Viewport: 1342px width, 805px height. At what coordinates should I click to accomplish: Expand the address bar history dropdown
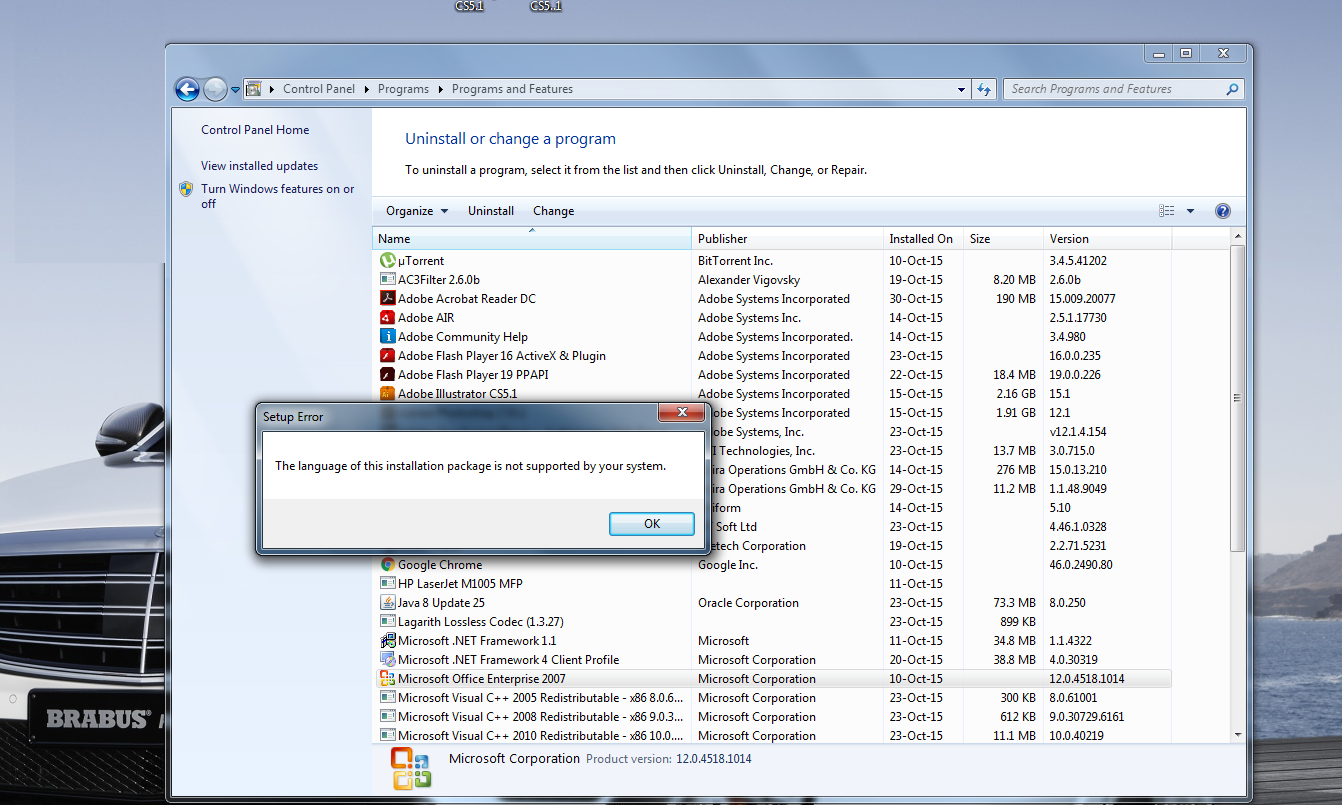961,89
